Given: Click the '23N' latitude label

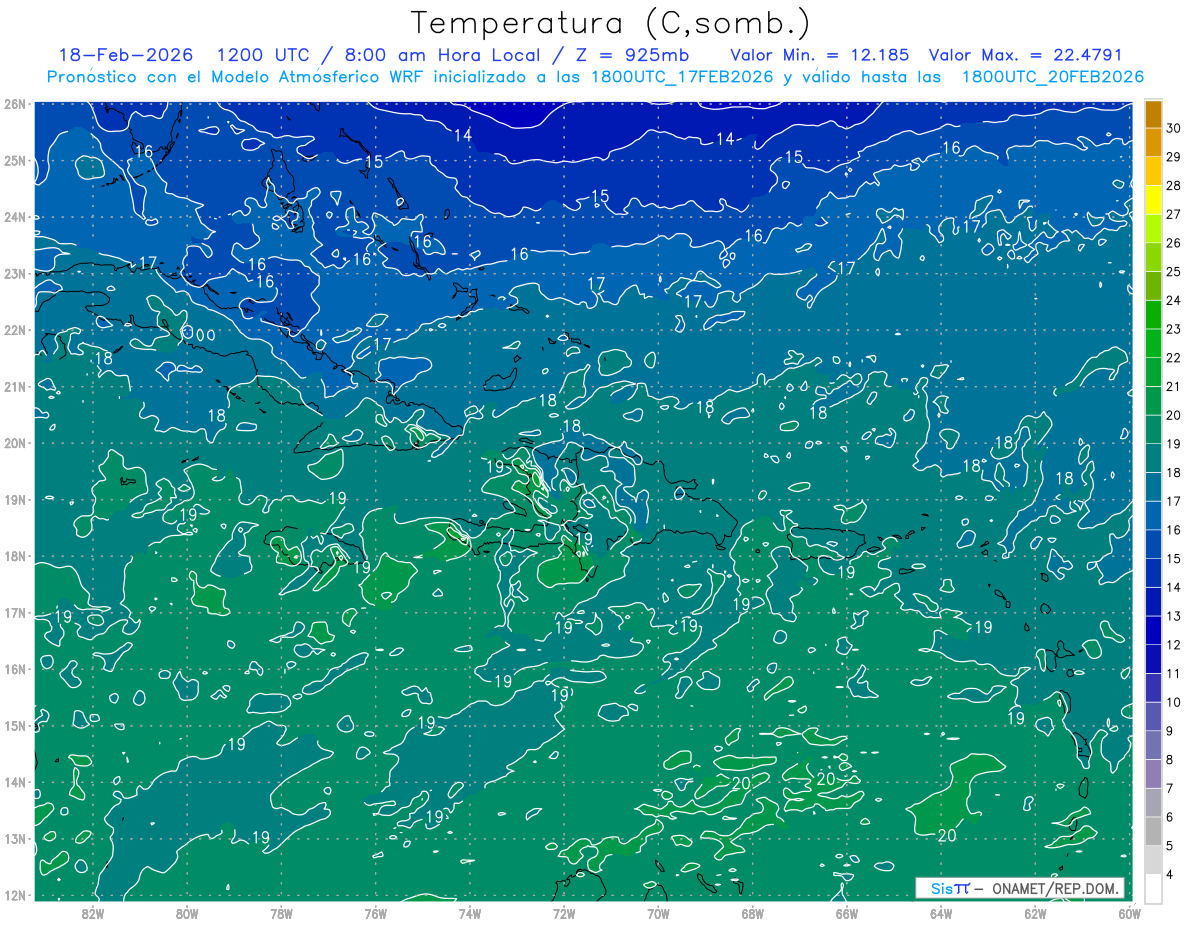Looking at the screenshot, I should click(15, 273).
